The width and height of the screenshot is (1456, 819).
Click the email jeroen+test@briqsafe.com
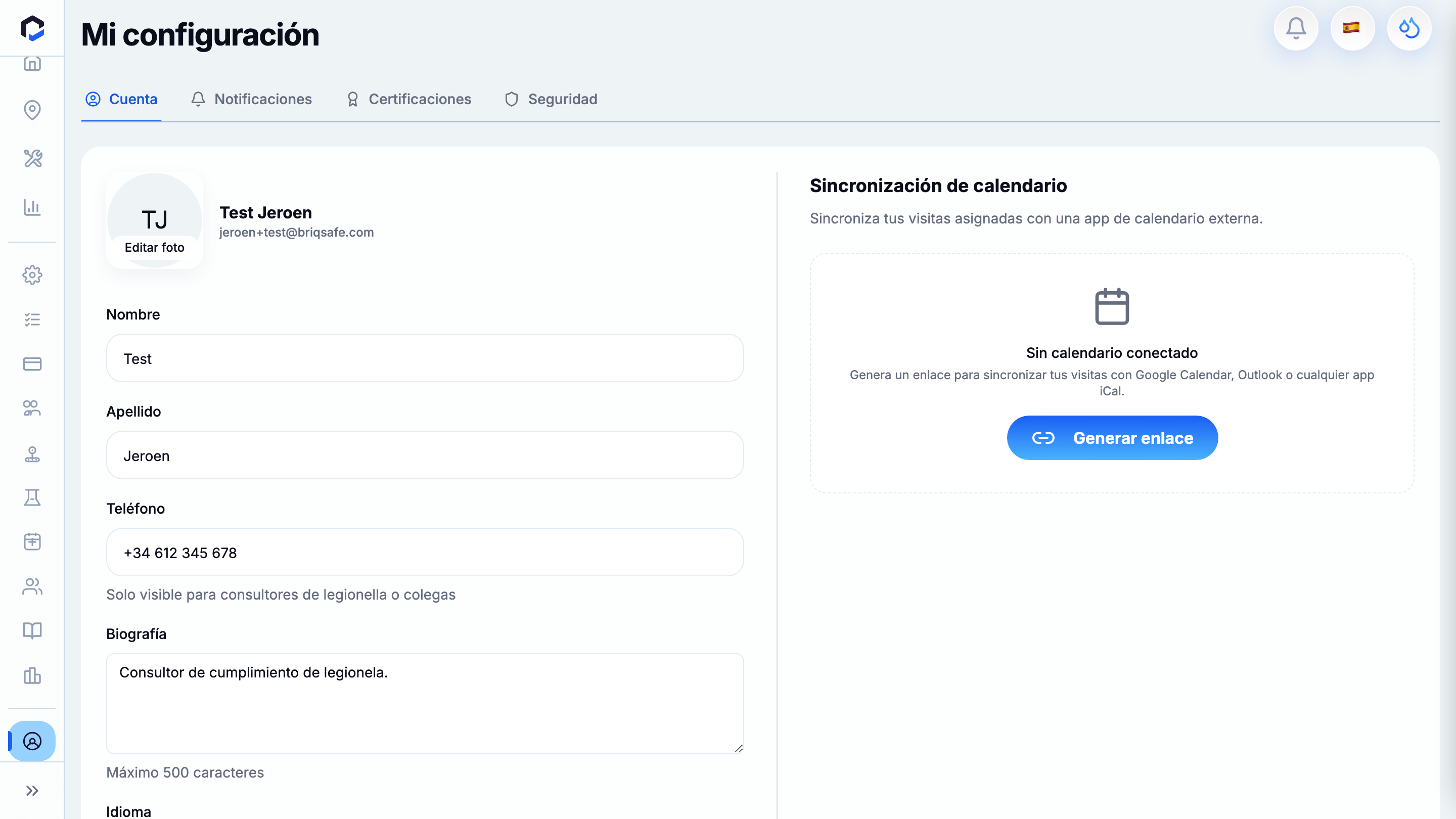coord(296,233)
